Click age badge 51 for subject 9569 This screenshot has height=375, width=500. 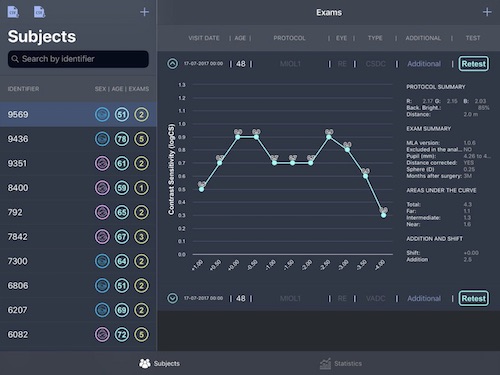coord(122,114)
